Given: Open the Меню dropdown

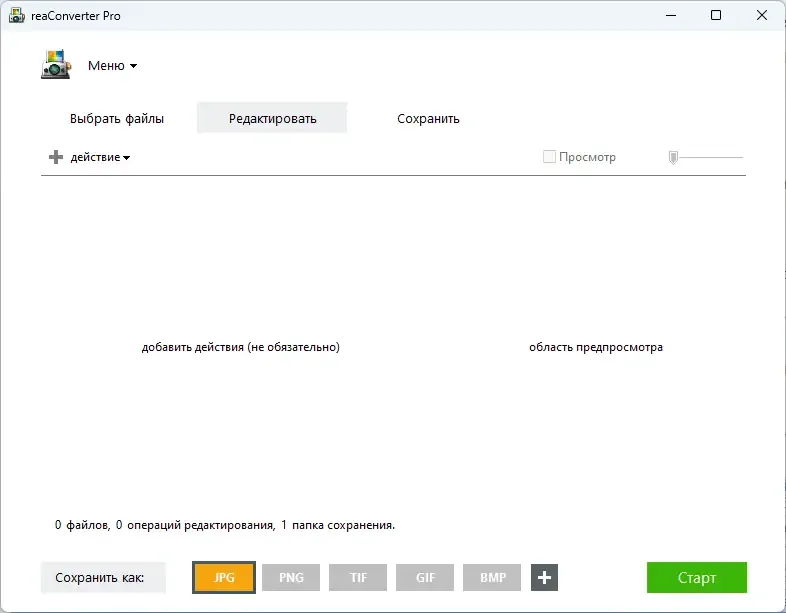Looking at the screenshot, I should pos(112,66).
